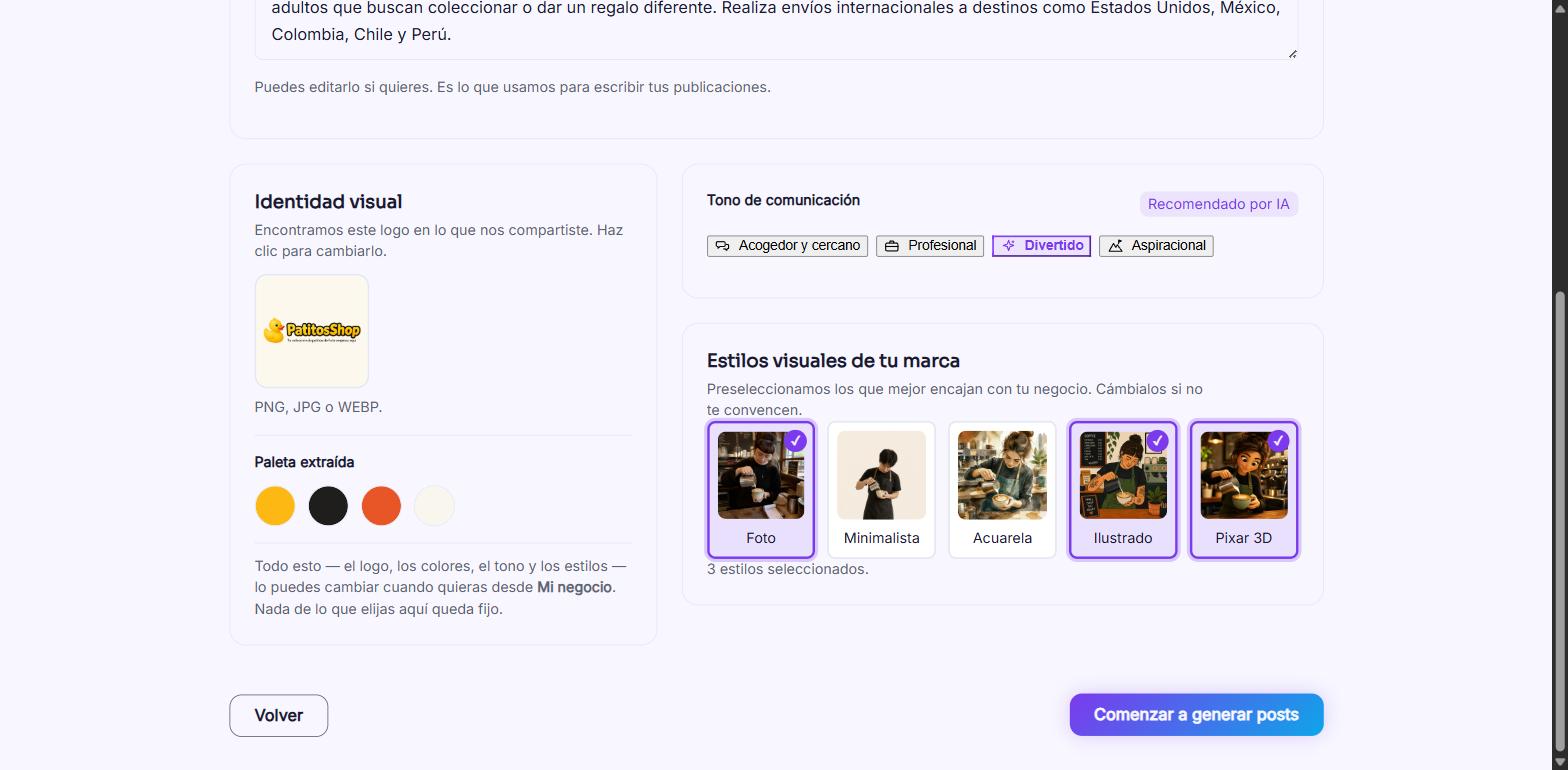The height and width of the screenshot is (770, 1568).
Task: Click the mountain chart icon on Aspiracional
Action: point(1116,246)
